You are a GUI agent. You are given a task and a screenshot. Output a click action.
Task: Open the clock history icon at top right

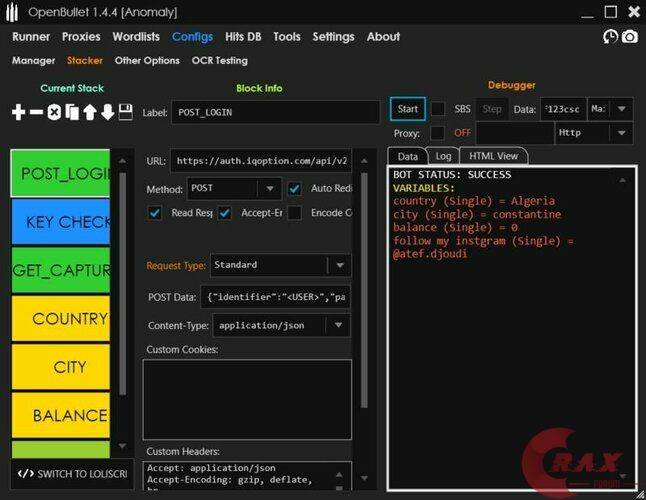click(611, 37)
